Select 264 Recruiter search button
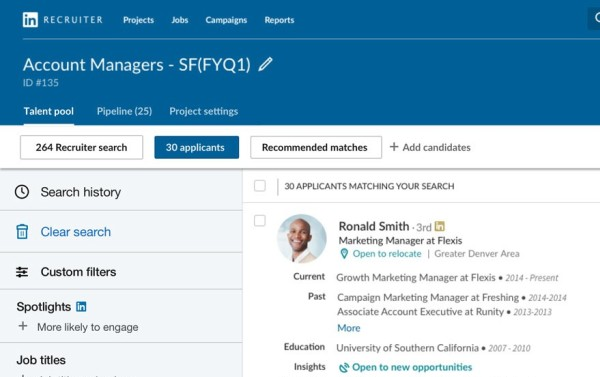This screenshot has height=377, width=600. point(82,147)
